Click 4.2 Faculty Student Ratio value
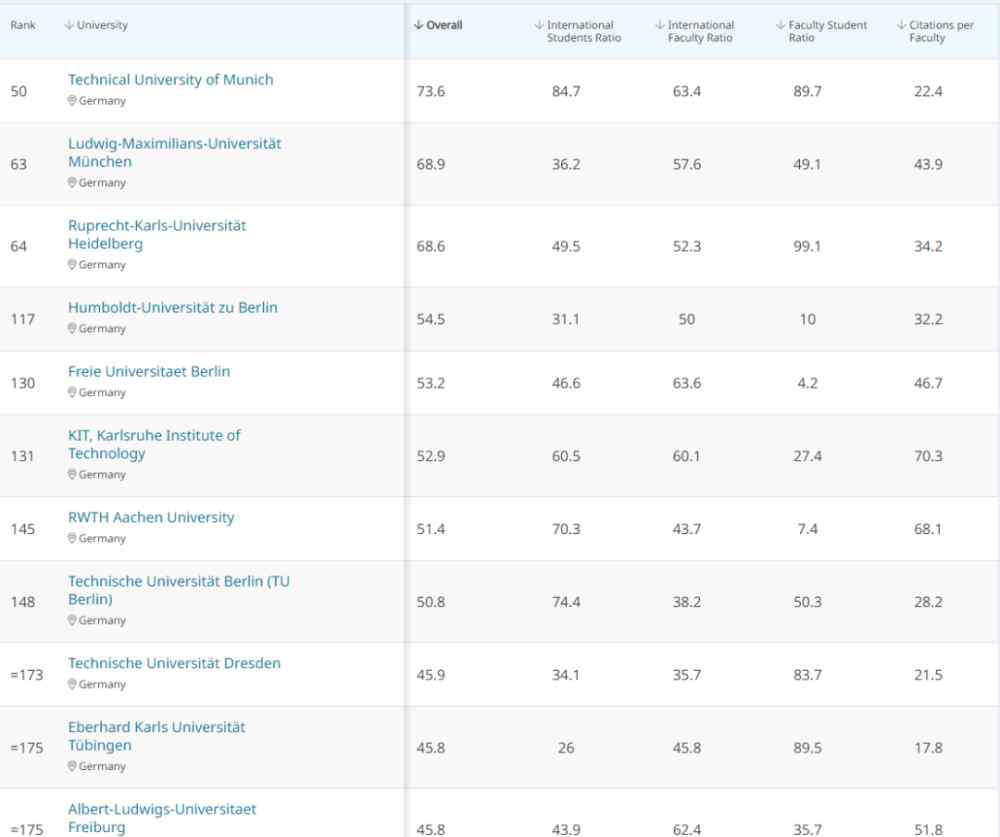Image resolution: width=1000 pixels, height=837 pixels. (x=807, y=383)
